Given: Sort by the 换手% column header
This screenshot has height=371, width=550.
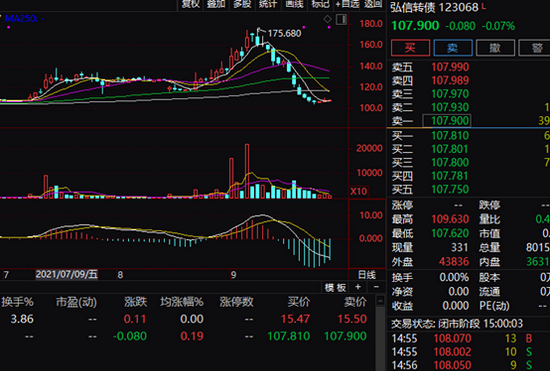Looking at the screenshot, I should click(x=17, y=302).
